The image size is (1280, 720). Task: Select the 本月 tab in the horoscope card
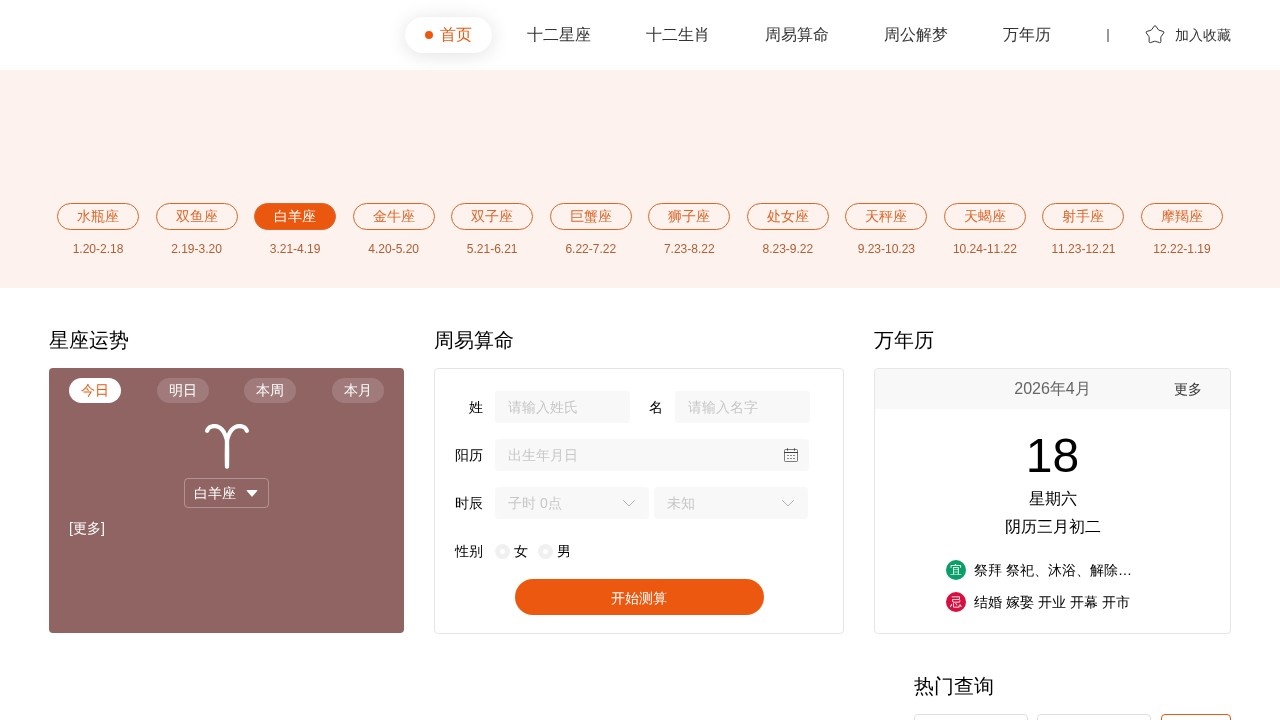pos(358,390)
